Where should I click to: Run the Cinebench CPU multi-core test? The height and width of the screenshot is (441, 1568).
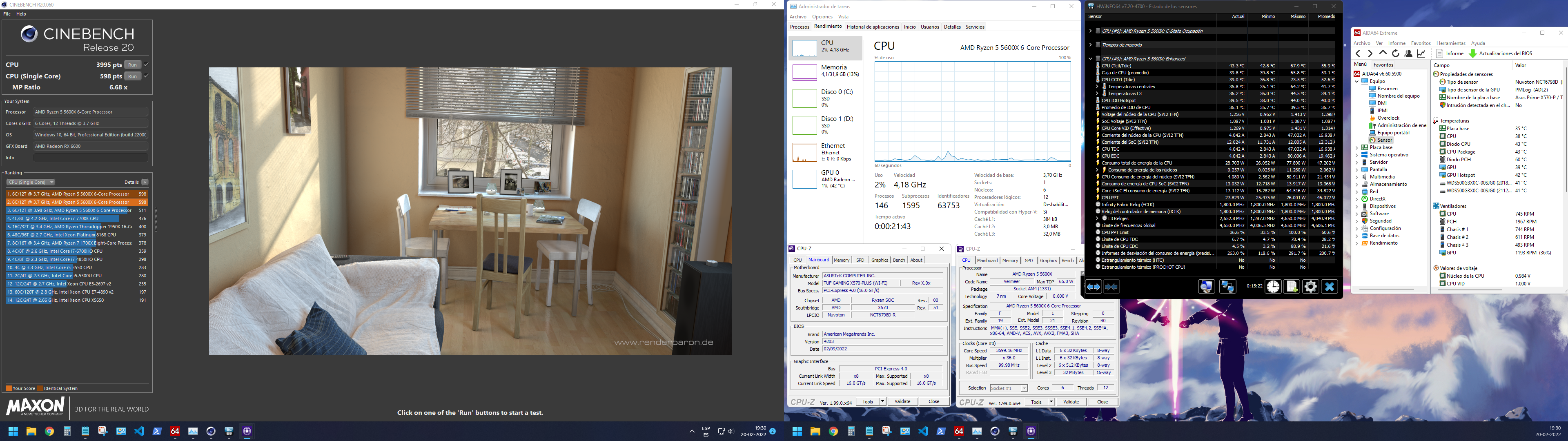133,65
